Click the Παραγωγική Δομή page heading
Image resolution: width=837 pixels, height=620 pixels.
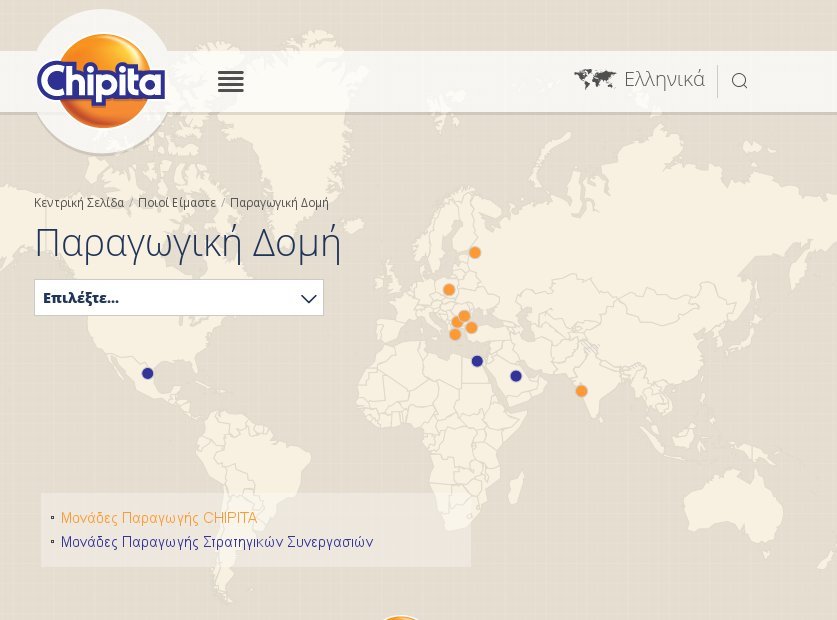coord(188,244)
